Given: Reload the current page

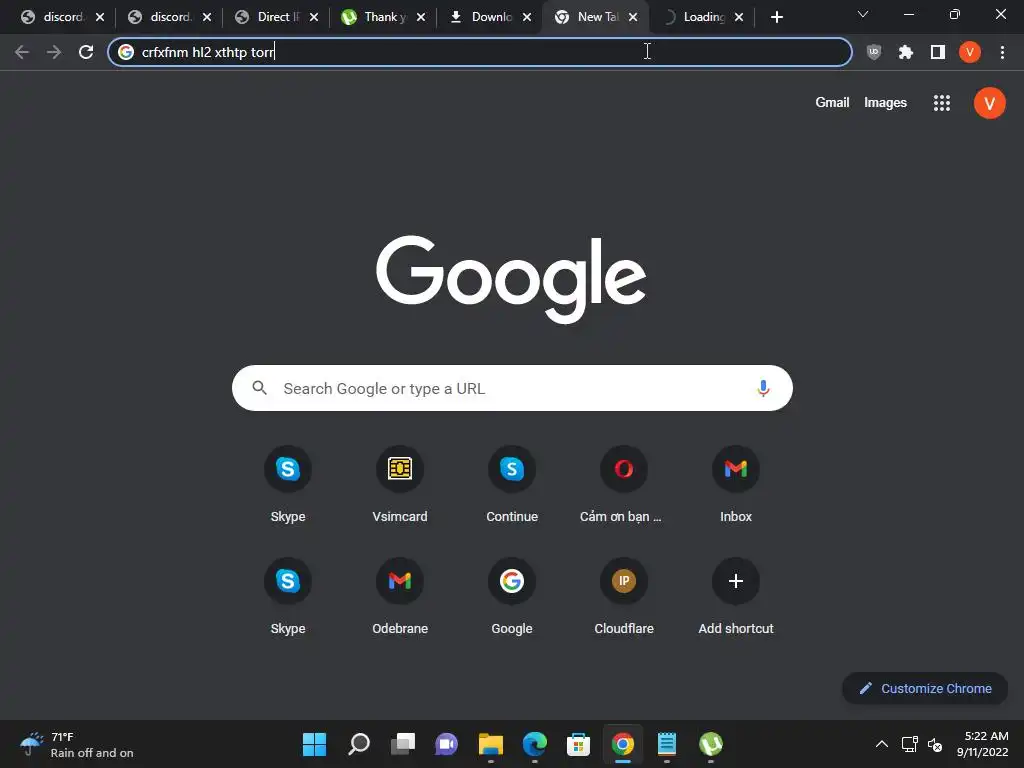Looking at the screenshot, I should coord(86,52).
